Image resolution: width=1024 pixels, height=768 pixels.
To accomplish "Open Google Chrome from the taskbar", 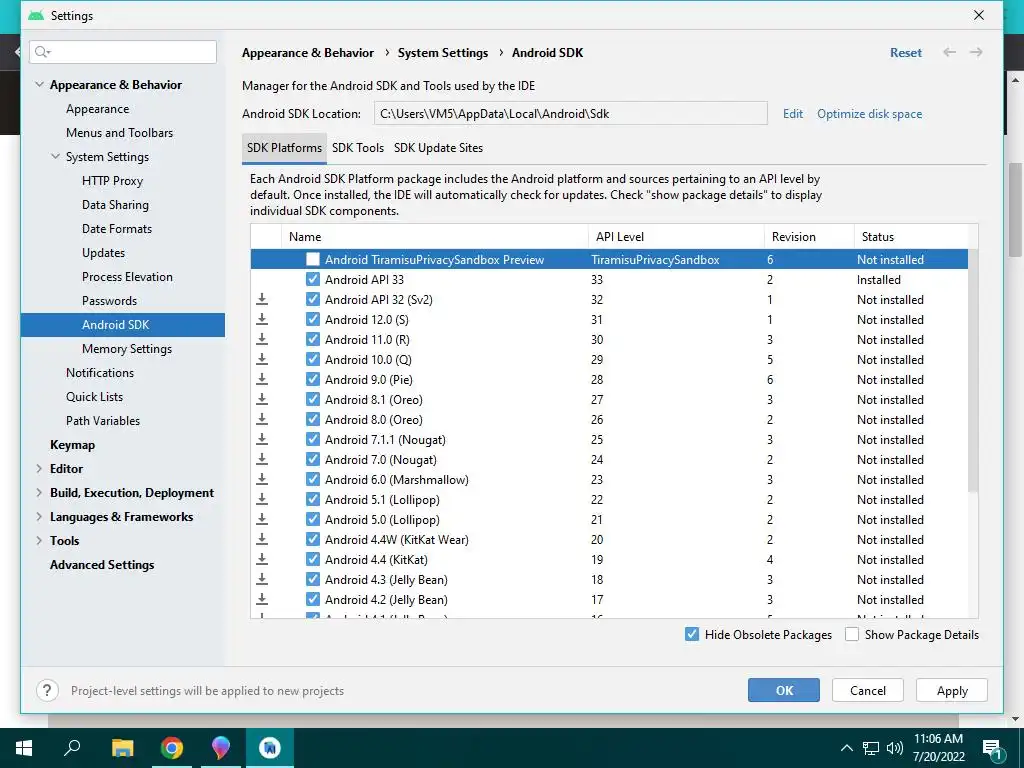I will point(172,748).
